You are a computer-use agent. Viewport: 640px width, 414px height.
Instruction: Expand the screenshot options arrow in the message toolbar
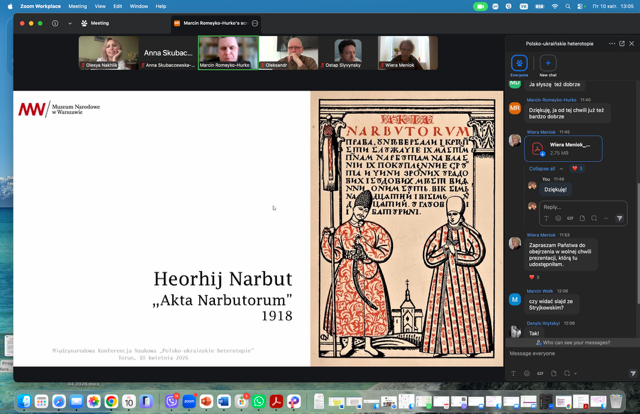(577, 374)
